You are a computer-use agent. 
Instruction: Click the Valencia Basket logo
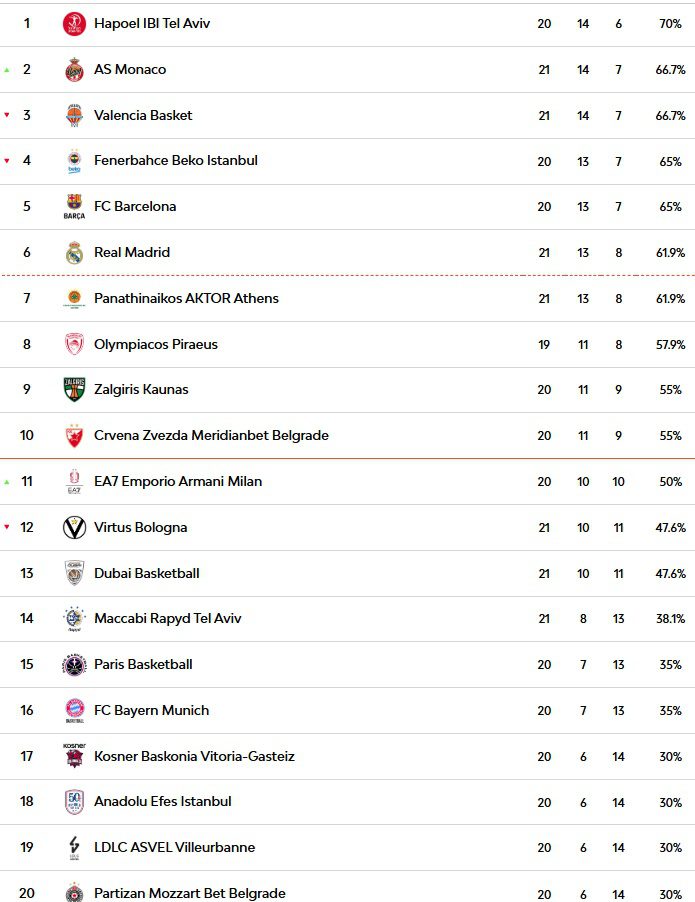[x=74, y=116]
